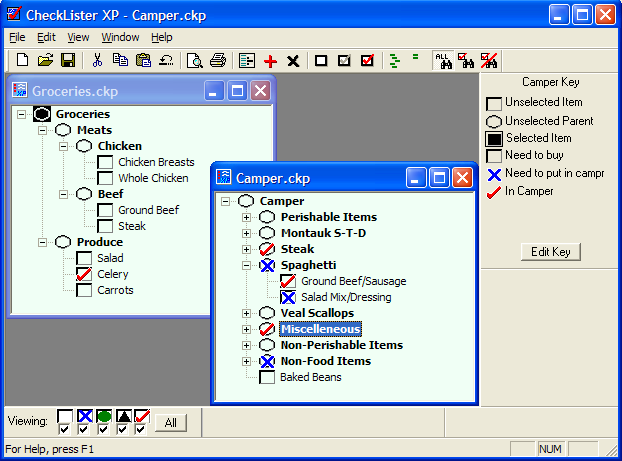
Task: Add an item with the red plus
Action: pos(270,61)
